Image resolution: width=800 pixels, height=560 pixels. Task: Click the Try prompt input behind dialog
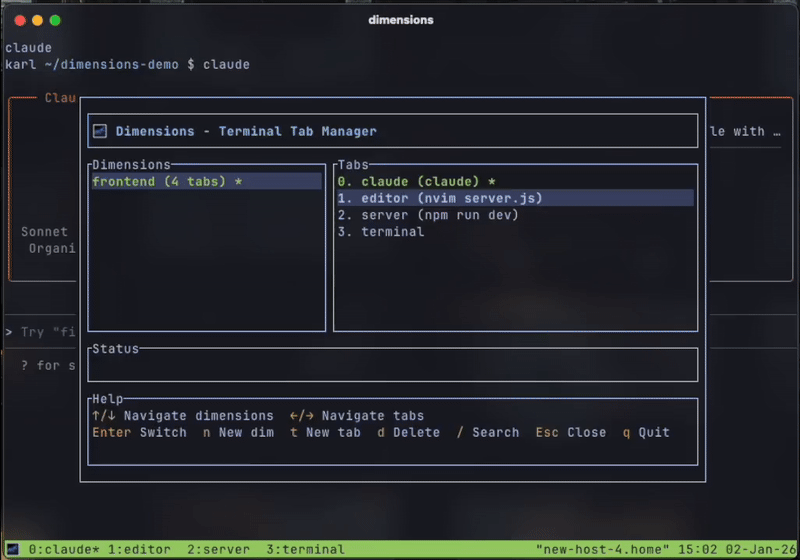[41, 332]
